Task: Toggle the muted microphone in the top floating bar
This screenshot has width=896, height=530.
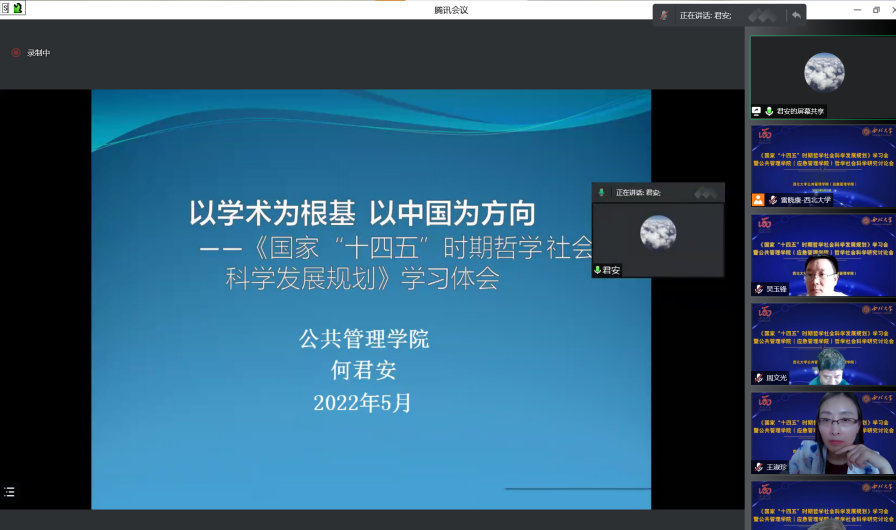Action: tap(663, 15)
